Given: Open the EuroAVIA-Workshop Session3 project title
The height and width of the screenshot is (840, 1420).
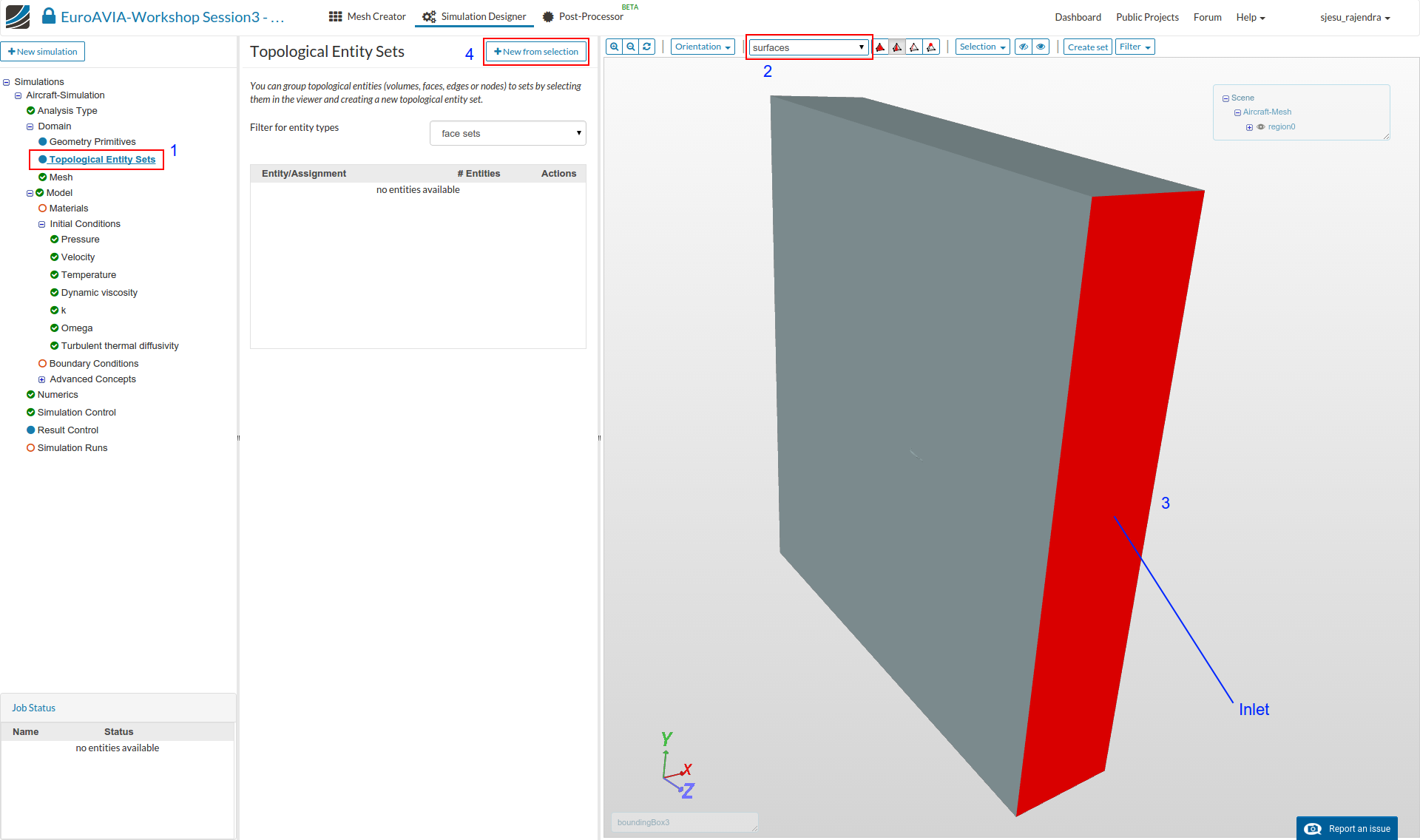Looking at the screenshot, I should click(172, 17).
